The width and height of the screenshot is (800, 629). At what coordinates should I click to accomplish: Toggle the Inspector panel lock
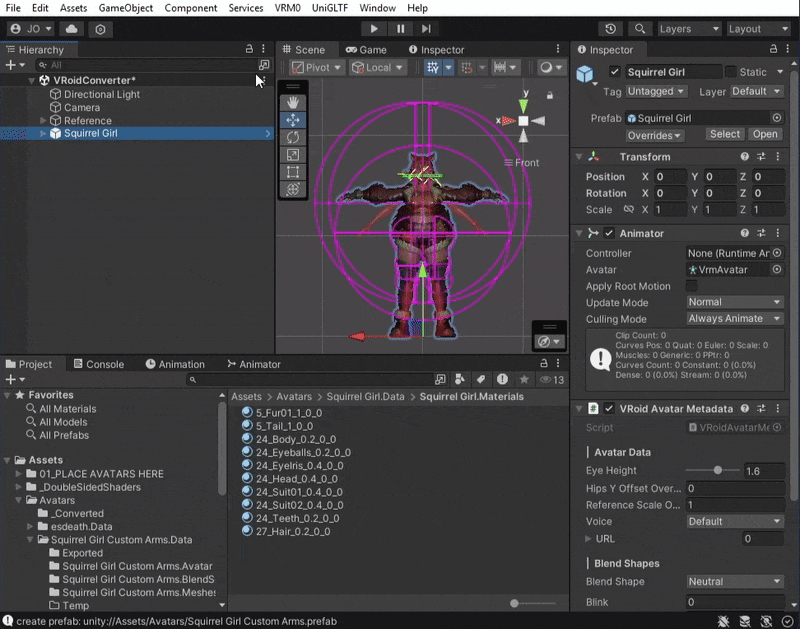click(773, 49)
